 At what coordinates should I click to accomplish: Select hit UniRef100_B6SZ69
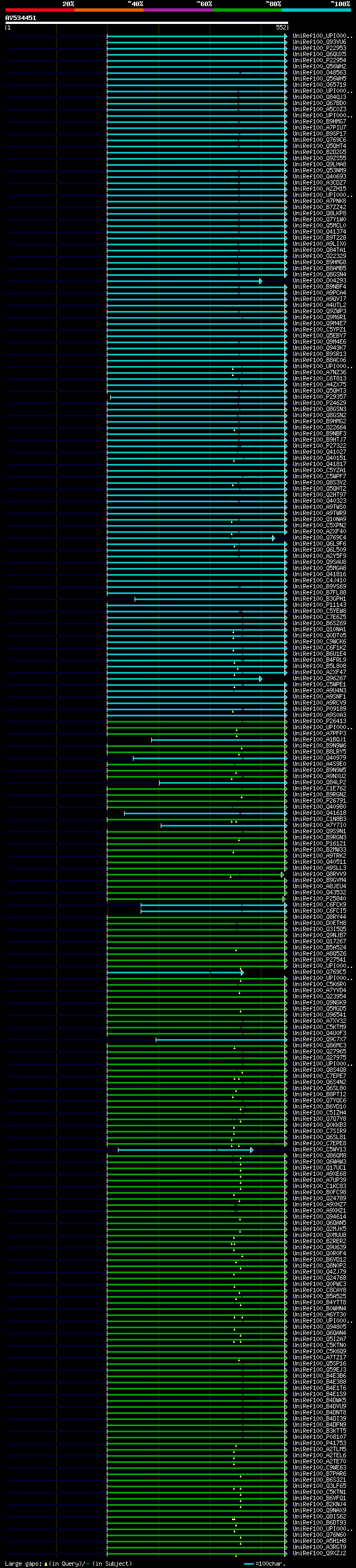pyautogui.click(x=319, y=624)
